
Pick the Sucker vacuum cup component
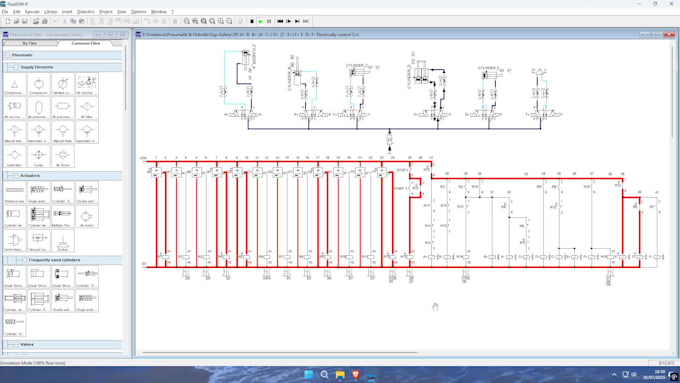(63, 241)
